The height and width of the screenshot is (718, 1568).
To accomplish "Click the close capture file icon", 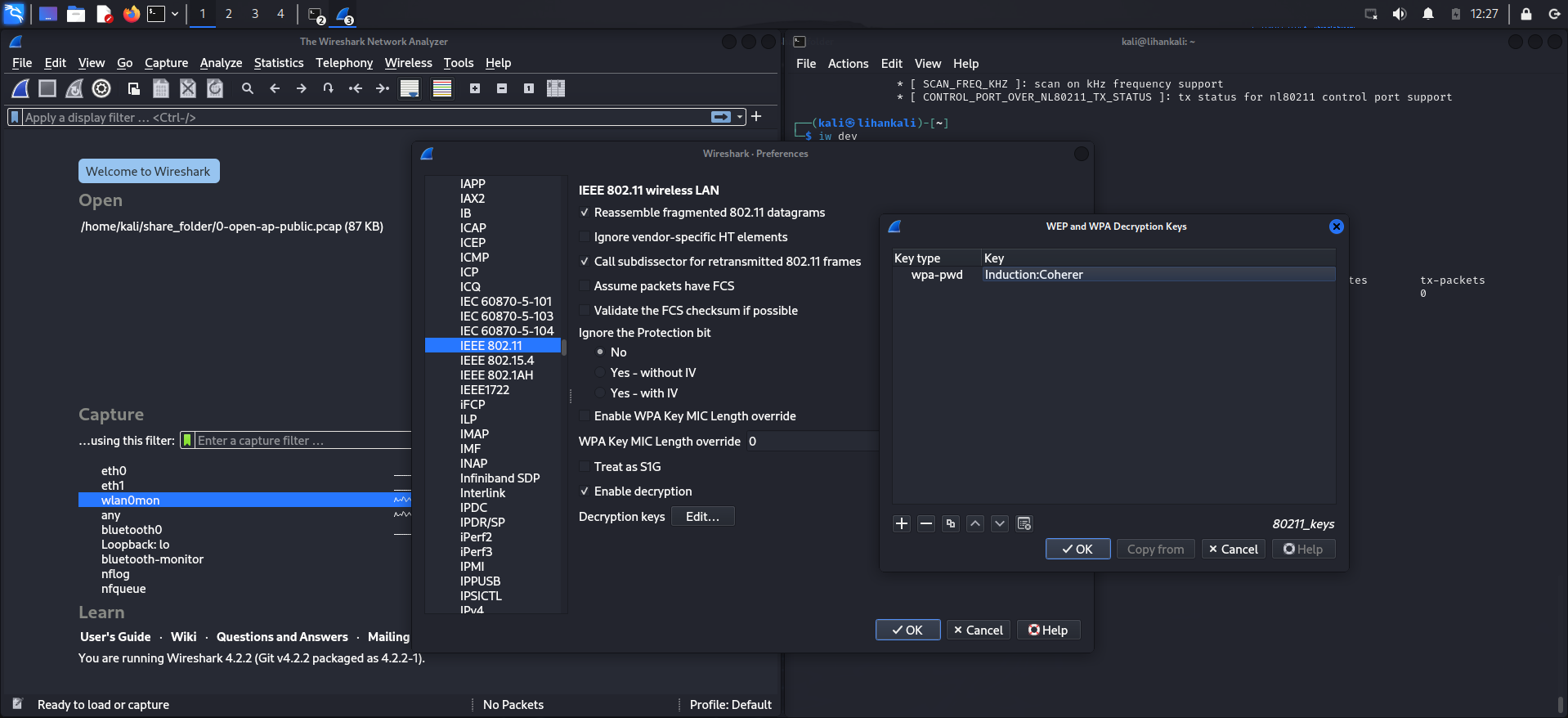I will pos(188,88).
